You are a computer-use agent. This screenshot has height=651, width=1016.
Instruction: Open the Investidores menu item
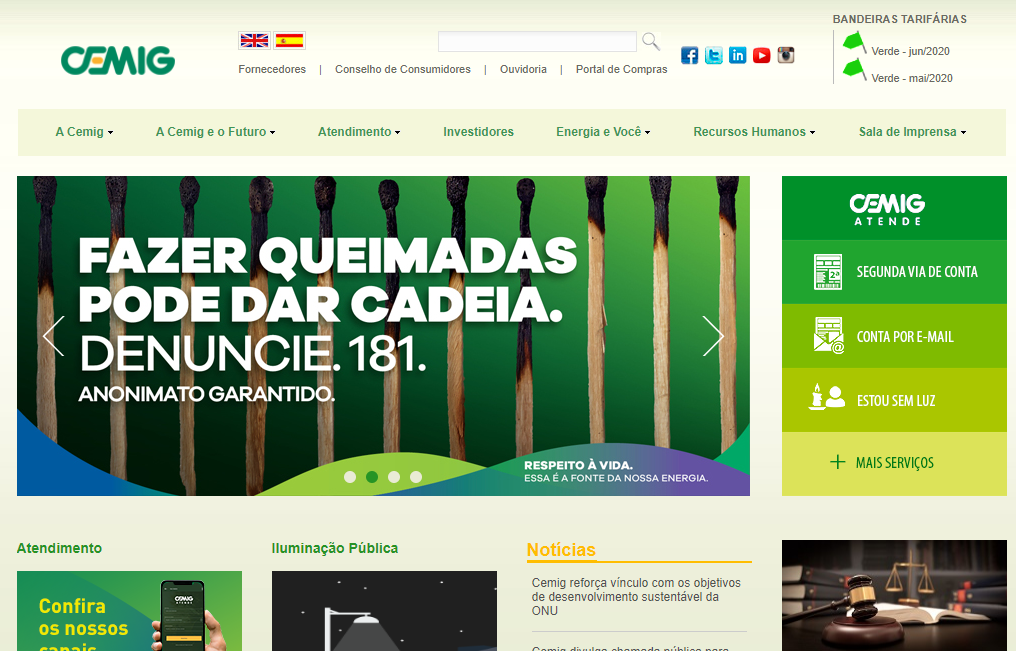pyautogui.click(x=478, y=132)
